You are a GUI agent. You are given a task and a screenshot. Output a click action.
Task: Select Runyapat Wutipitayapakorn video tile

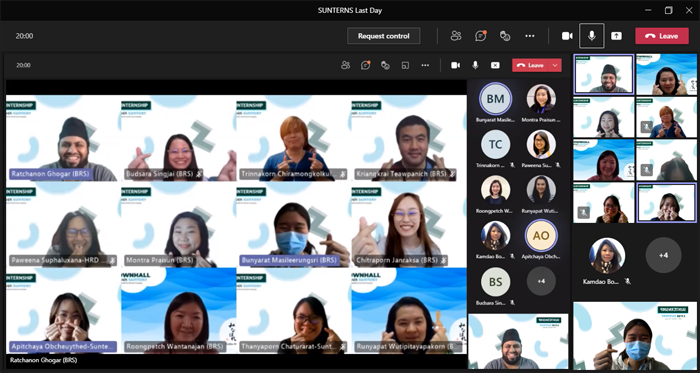click(409, 311)
